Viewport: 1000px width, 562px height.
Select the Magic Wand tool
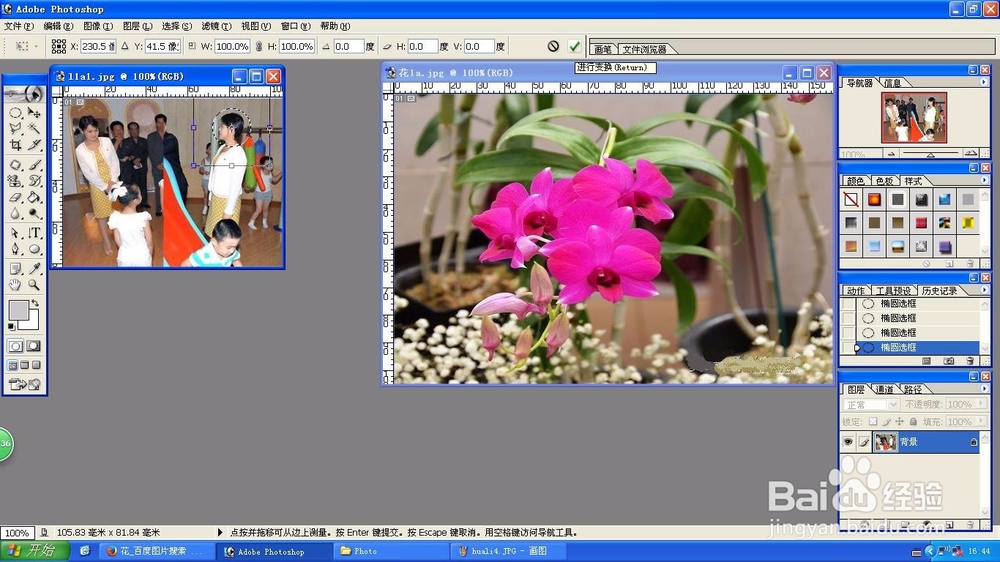pyautogui.click(x=34, y=129)
